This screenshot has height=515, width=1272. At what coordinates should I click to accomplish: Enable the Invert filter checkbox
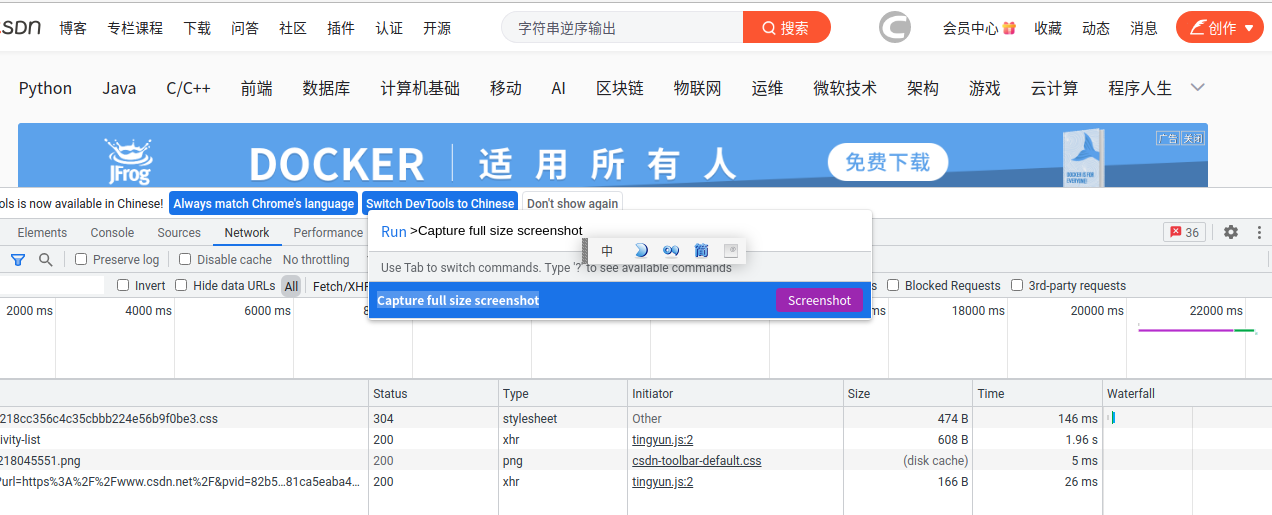click(123, 285)
